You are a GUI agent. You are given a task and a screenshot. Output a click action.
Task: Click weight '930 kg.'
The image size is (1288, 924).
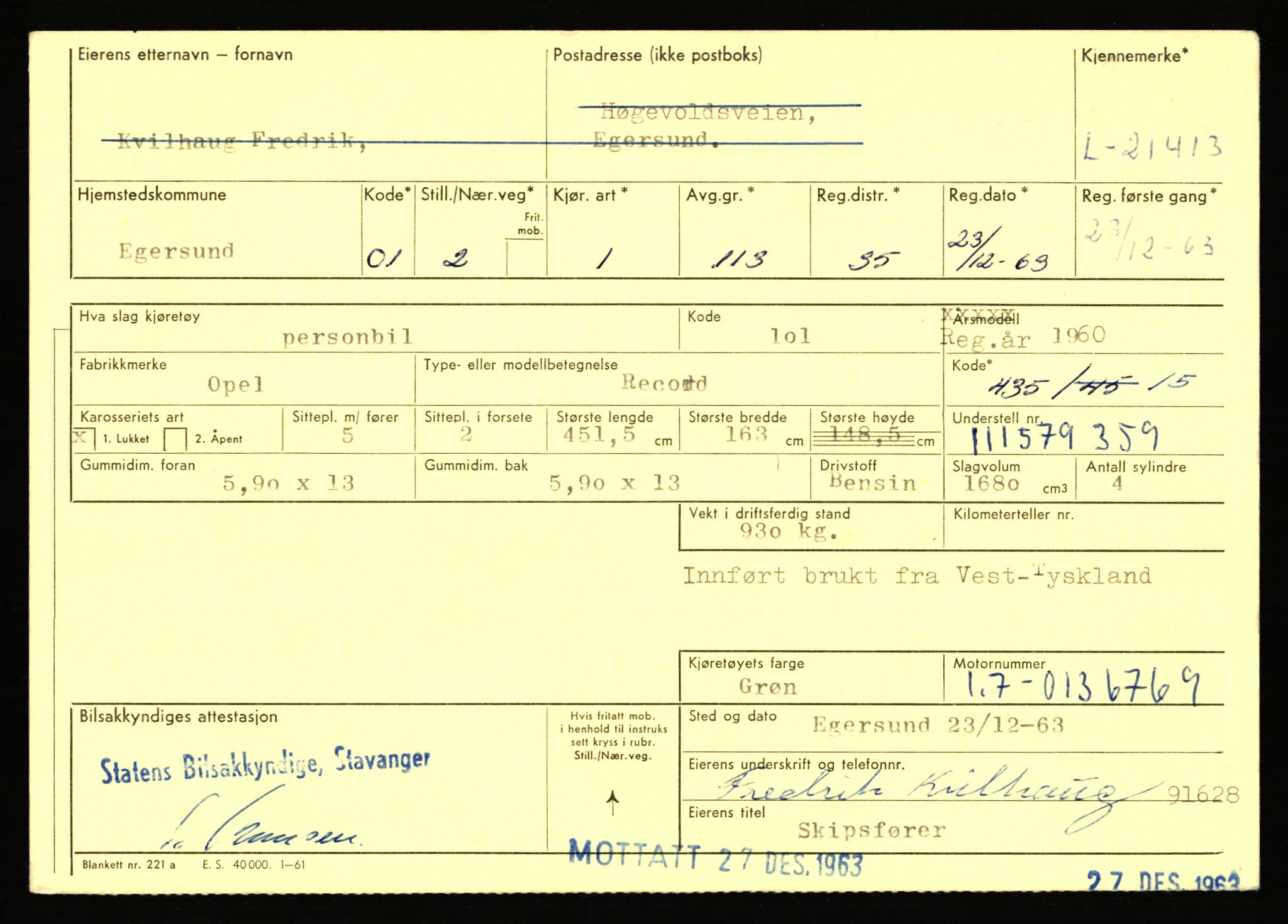point(789,532)
